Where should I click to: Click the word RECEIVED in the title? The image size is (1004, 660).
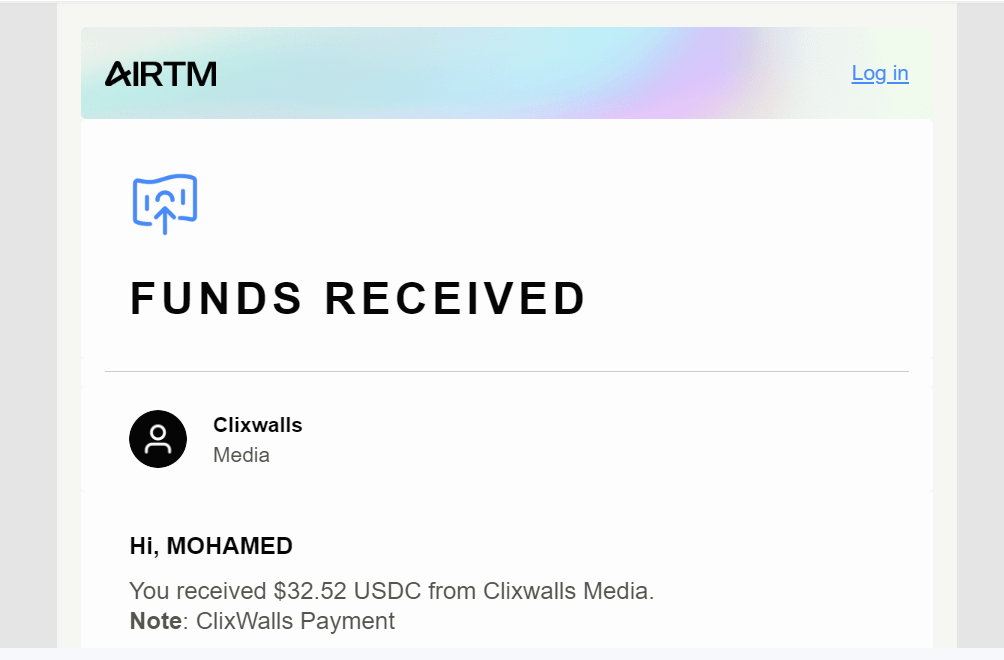[455, 298]
